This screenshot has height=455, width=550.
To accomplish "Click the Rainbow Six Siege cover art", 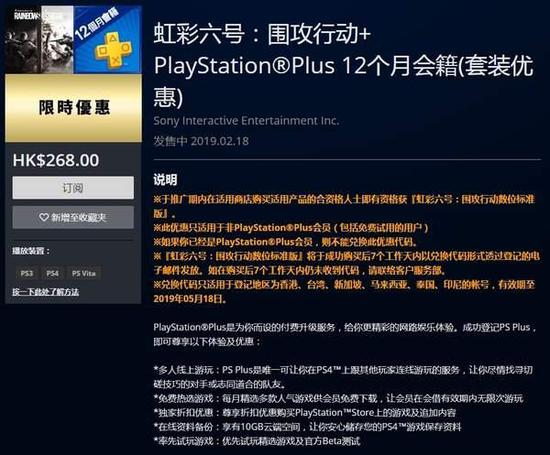I will pyautogui.click(x=39, y=39).
